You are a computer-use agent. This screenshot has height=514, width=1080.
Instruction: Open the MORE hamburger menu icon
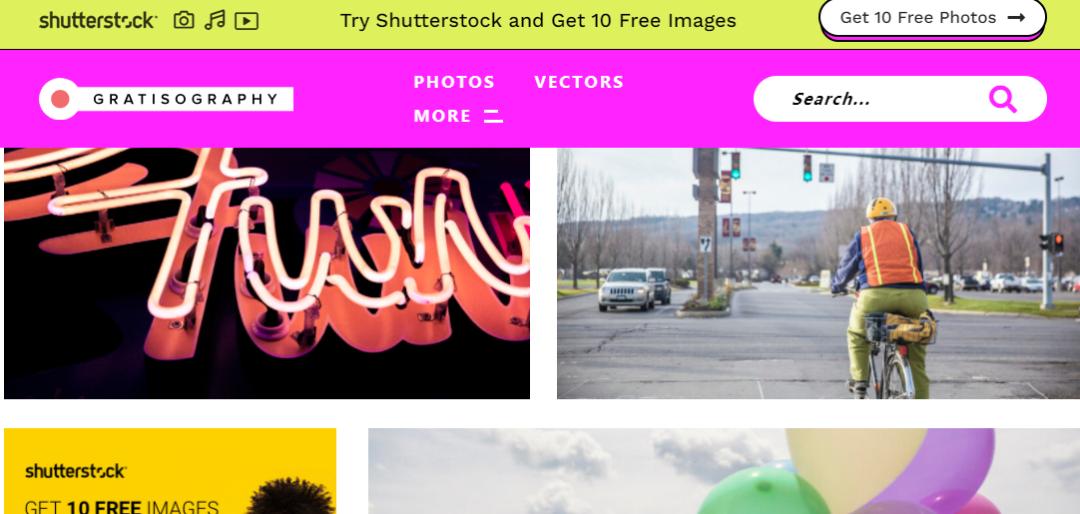pos(493,116)
